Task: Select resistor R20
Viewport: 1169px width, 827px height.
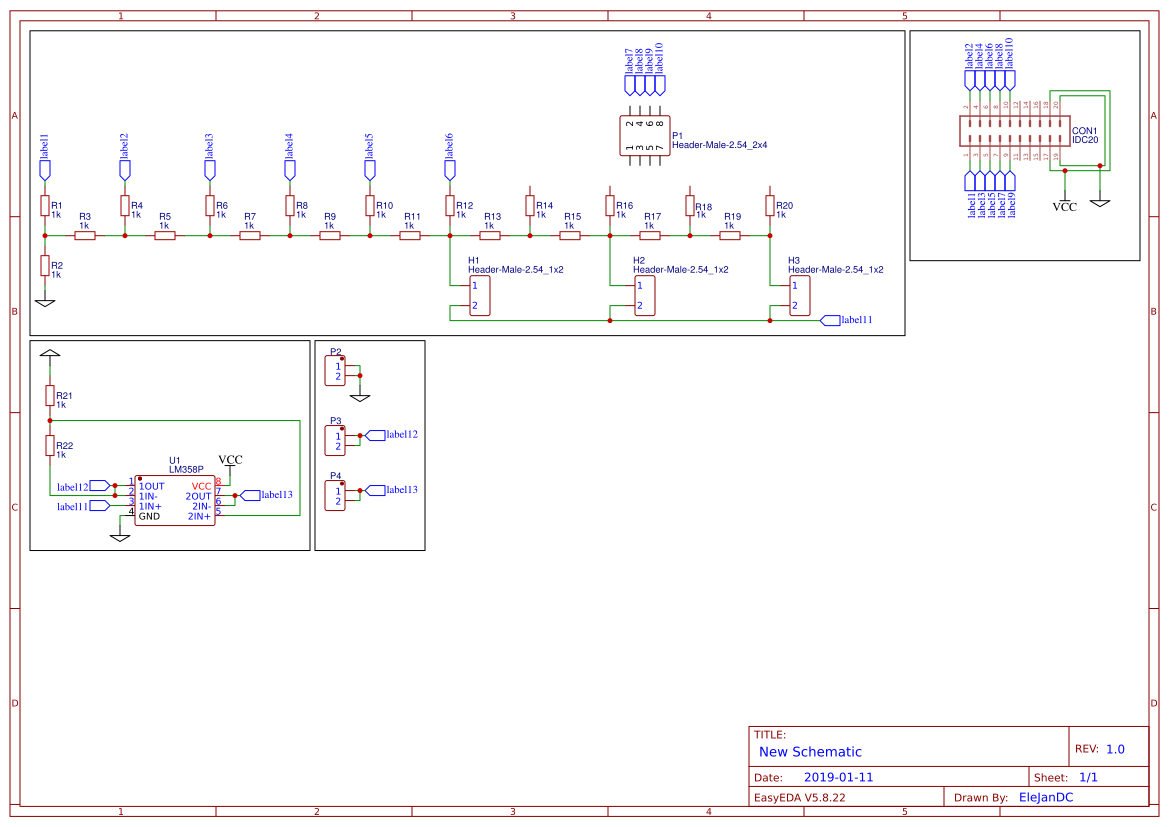Action: pos(770,207)
